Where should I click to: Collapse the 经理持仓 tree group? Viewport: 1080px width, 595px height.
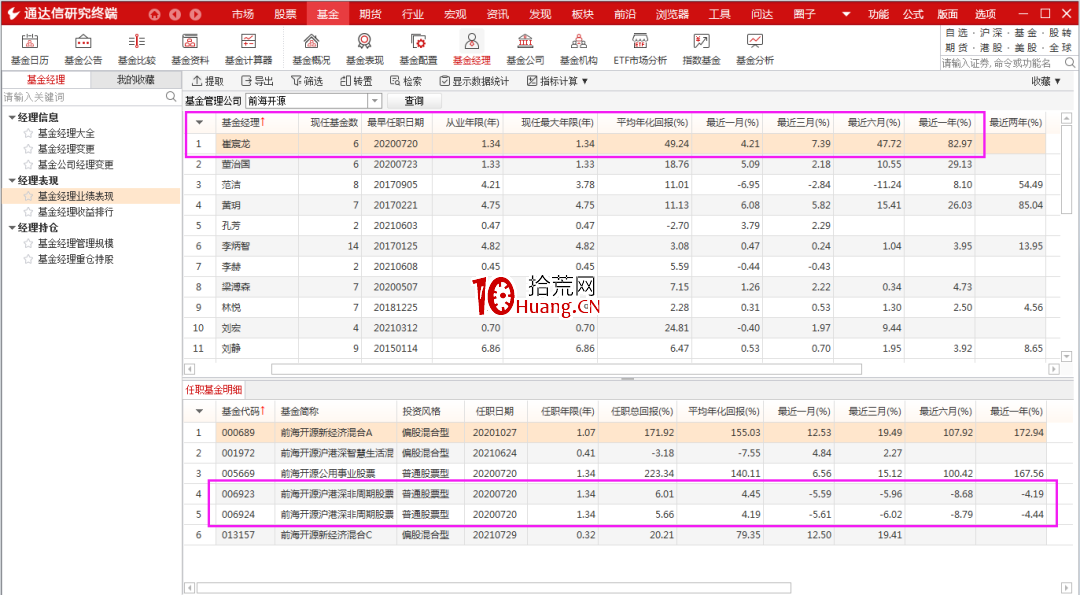[x=12, y=228]
